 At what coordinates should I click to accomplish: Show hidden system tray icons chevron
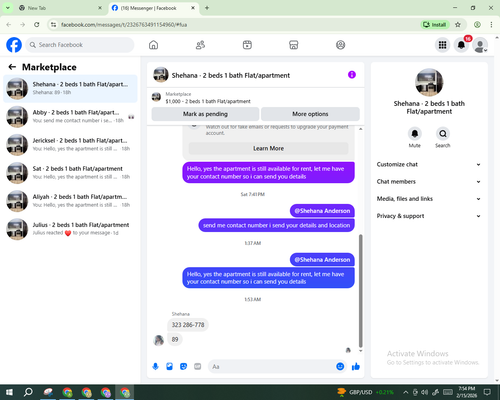pyautogui.click(x=405, y=392)
